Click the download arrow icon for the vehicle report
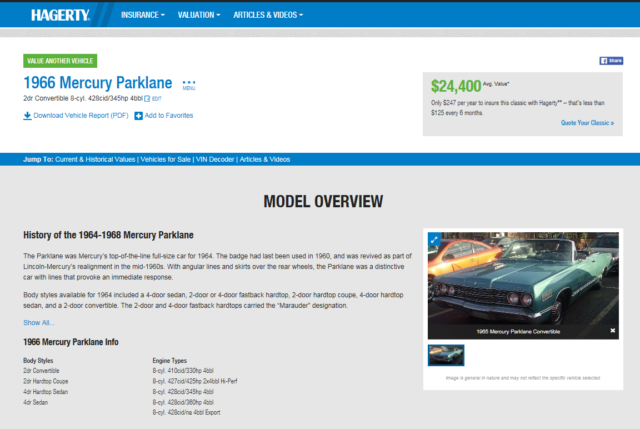The image size is (640, 429). 27,116
